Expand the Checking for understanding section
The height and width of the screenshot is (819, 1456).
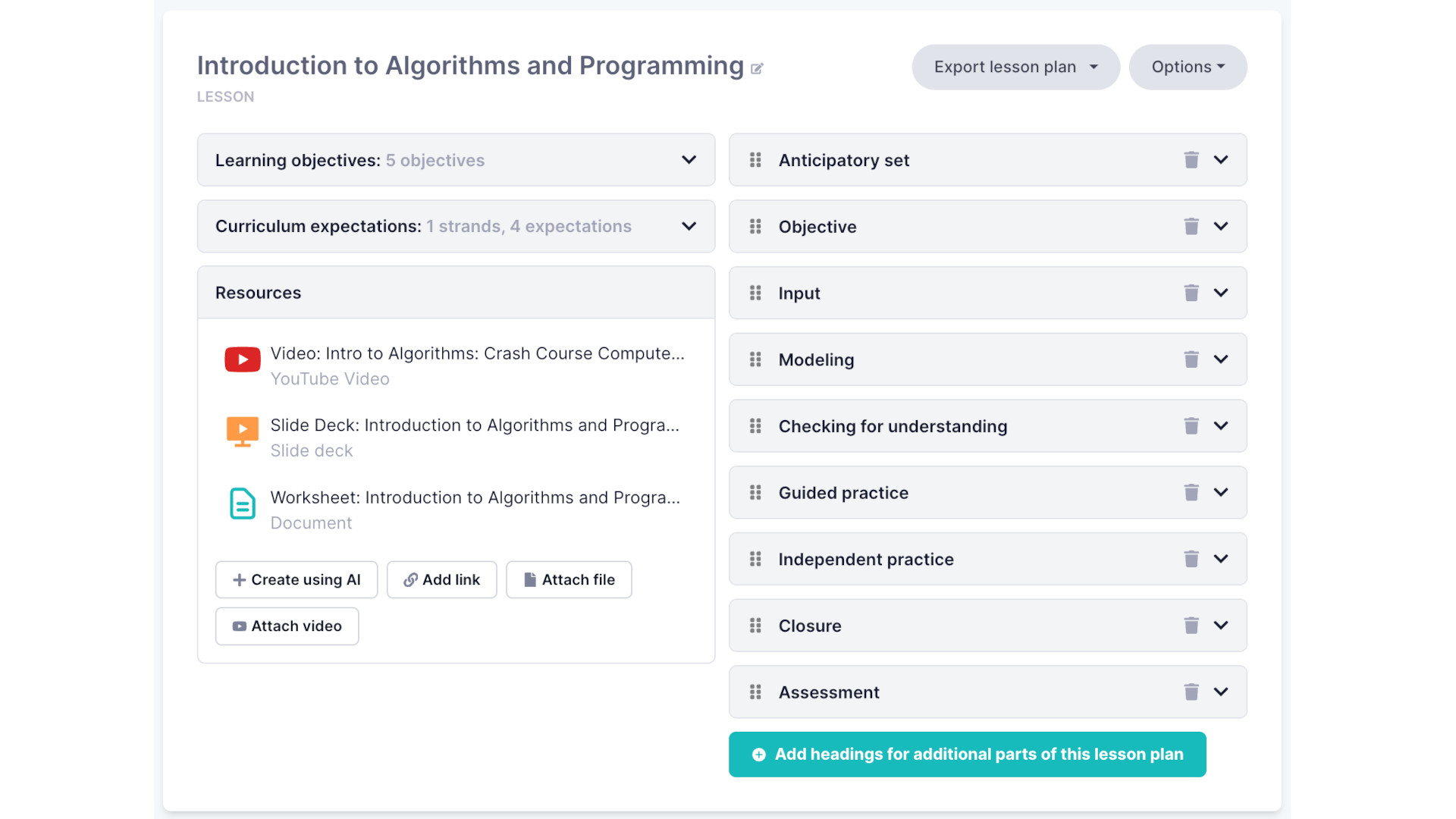[1221, 426]
